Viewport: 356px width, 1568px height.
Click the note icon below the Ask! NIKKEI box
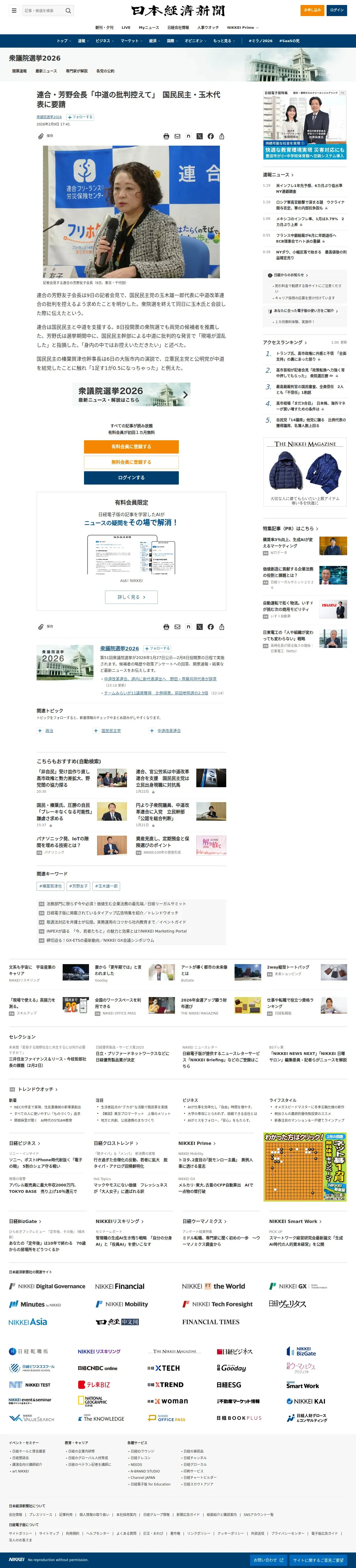pyautogui.click(x=188, y=626)
